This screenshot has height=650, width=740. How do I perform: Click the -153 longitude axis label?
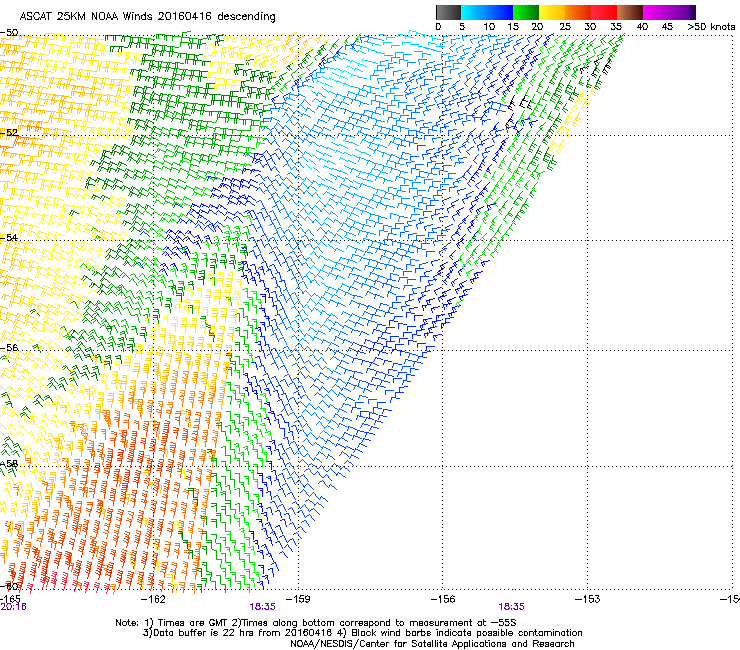click(587, 599)
